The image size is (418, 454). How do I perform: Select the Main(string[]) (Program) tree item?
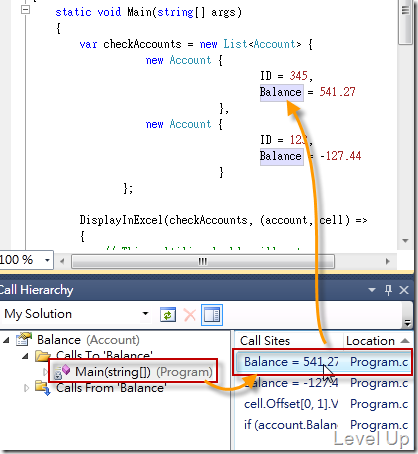(143, 372)
